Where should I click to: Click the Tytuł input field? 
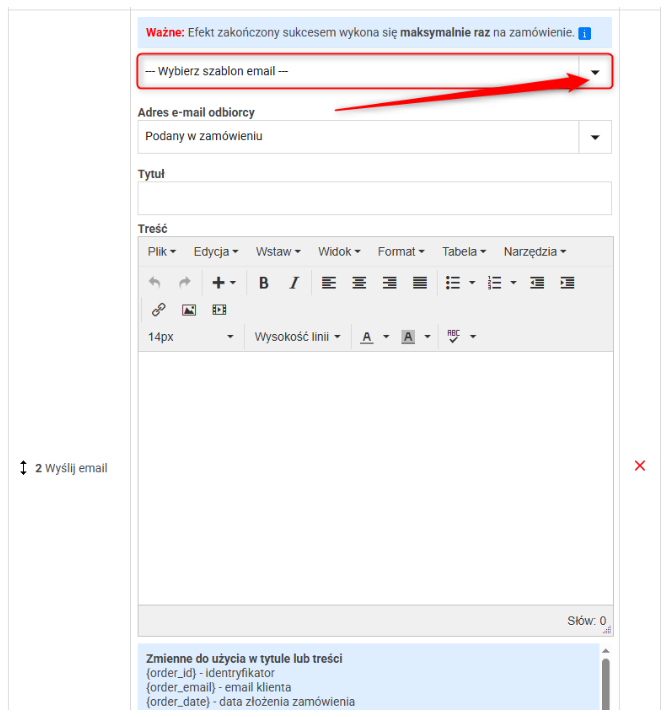pos(375,198)
